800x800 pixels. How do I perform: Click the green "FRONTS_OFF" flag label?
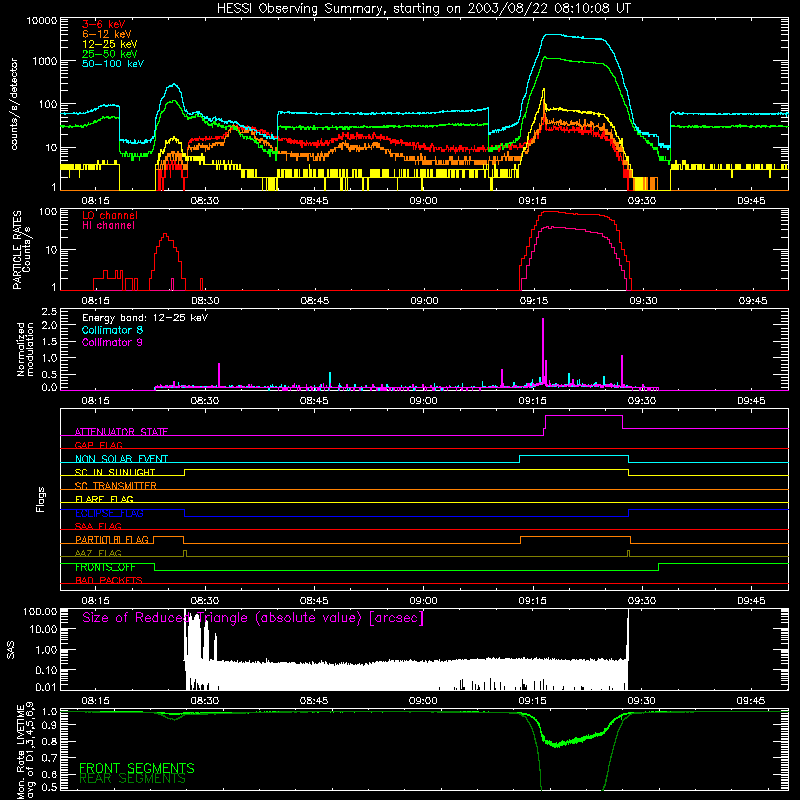pos(105,567)
